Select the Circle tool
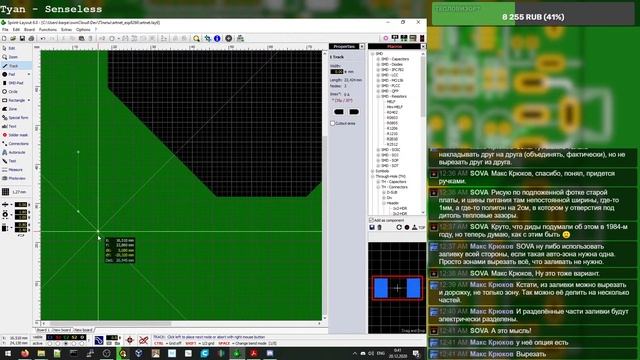Image resolution: width=640 pixels, height=360 pixels. click(x=16, y=91)
